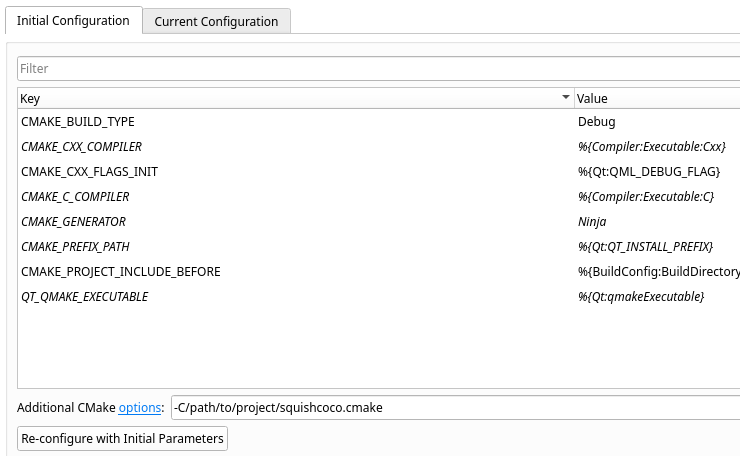Image resolution: width=740 pixels, height=456 pixels.
Task: Switch to the Current Configuration tab
Action: pyautogui.click(x=216, y=21)
